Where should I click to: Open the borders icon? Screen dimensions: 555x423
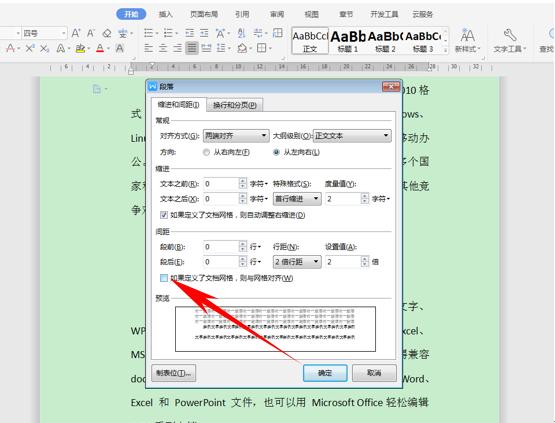click(262, 48)
